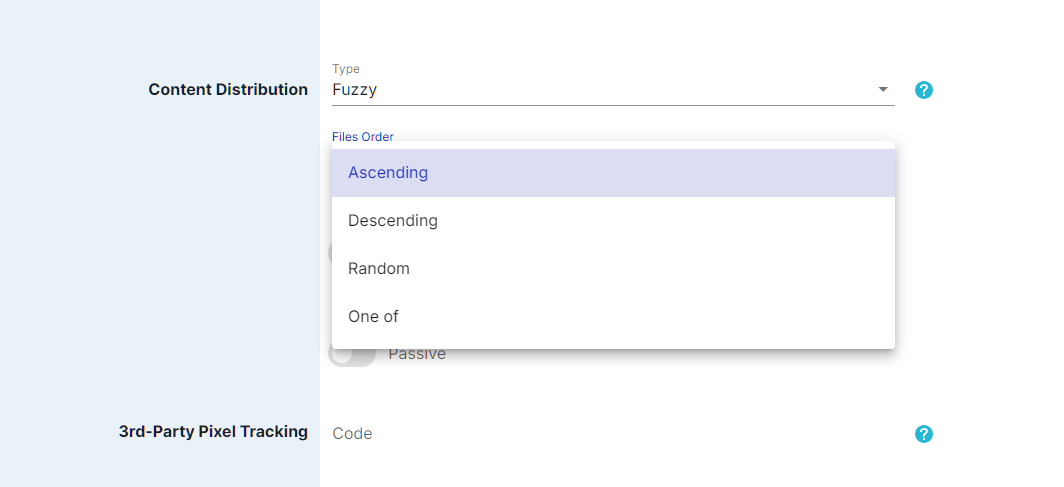Click the Type field label
Screen dimensions: 1064x487
click(345, 69)
